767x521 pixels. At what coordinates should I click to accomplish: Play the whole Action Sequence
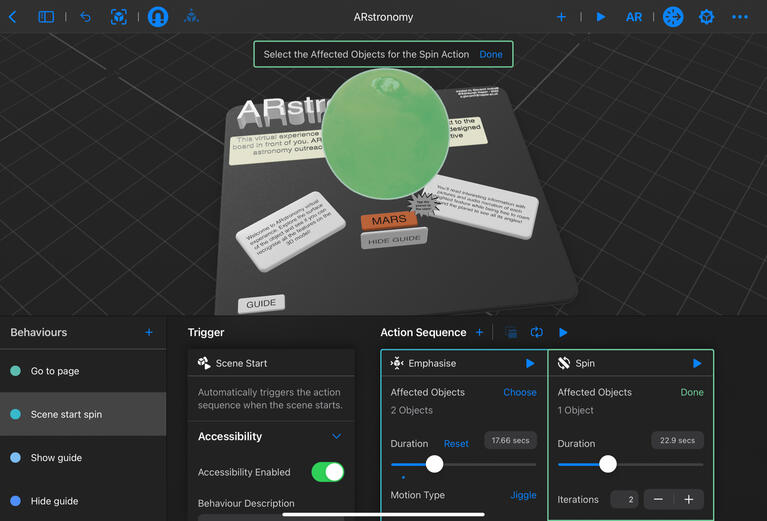(x=563, y=332)
